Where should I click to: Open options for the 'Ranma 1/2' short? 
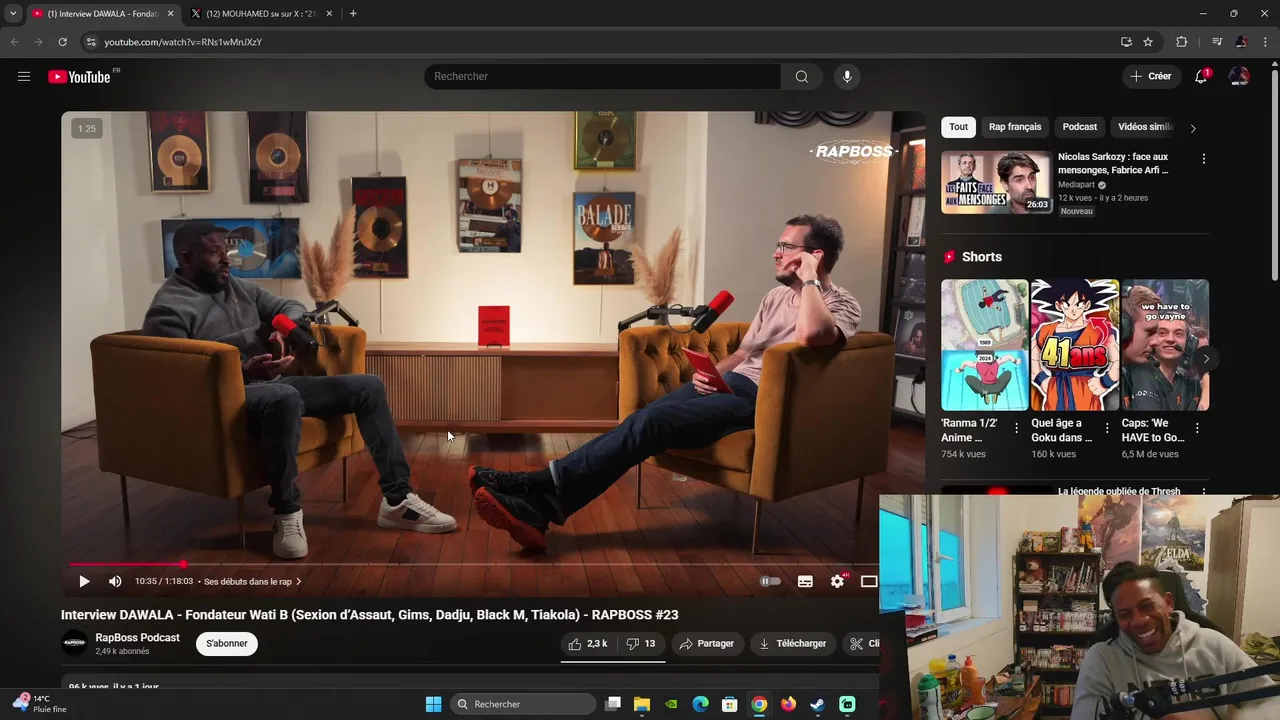pyautogui.click(x=1017, y=428)
